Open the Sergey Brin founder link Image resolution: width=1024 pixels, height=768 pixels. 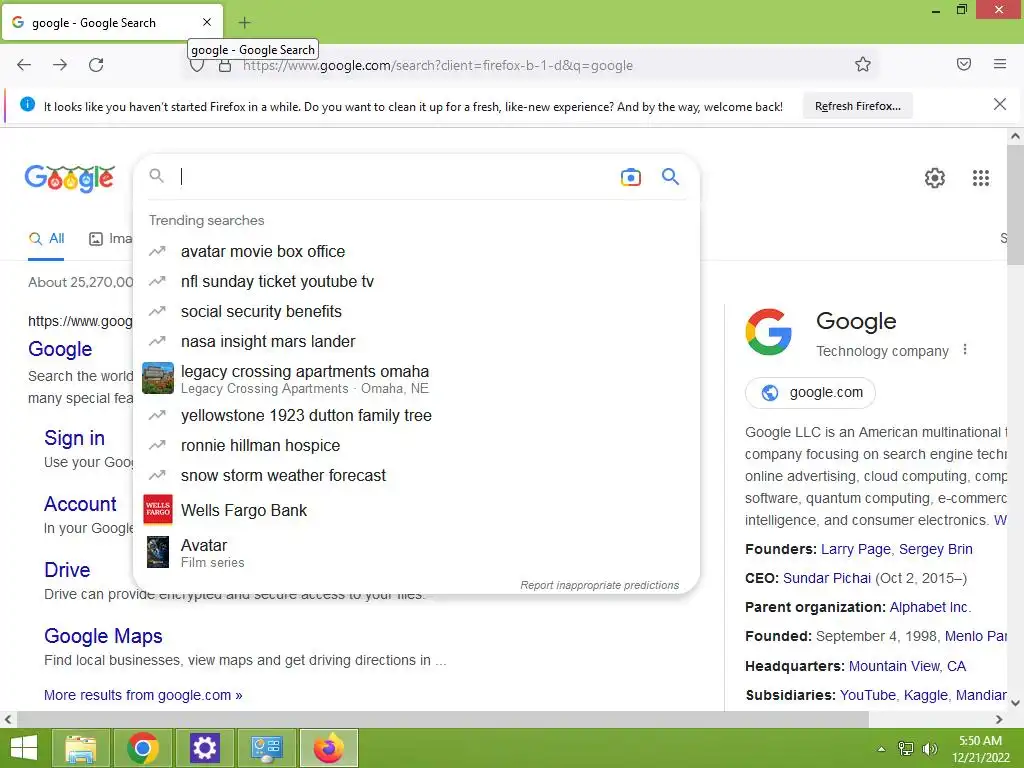(935, 549)
